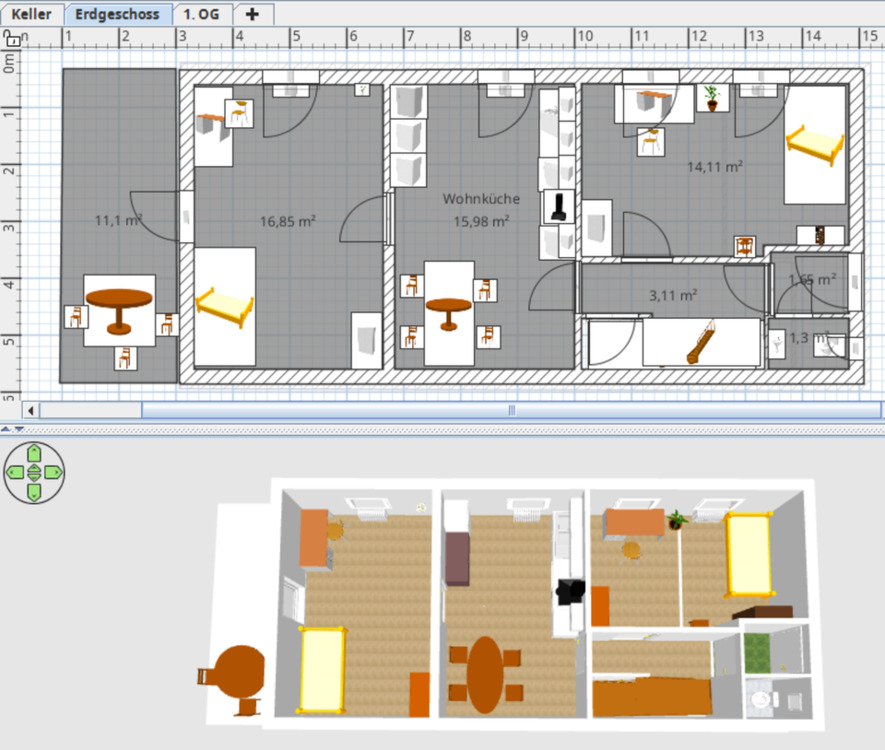The height and width of the screenshot is (750, 885).
Task: Open the 1. OG level tab
Action: [203, 14]
